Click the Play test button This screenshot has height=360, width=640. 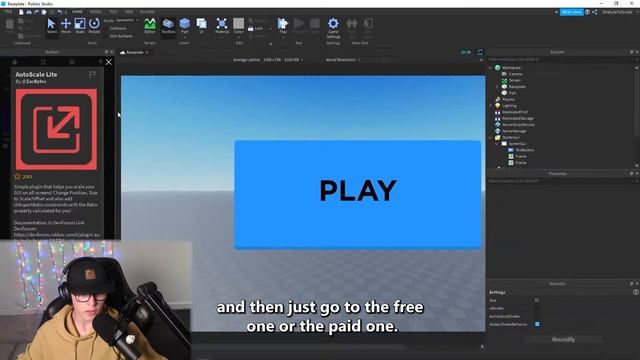tap(283, 26)
